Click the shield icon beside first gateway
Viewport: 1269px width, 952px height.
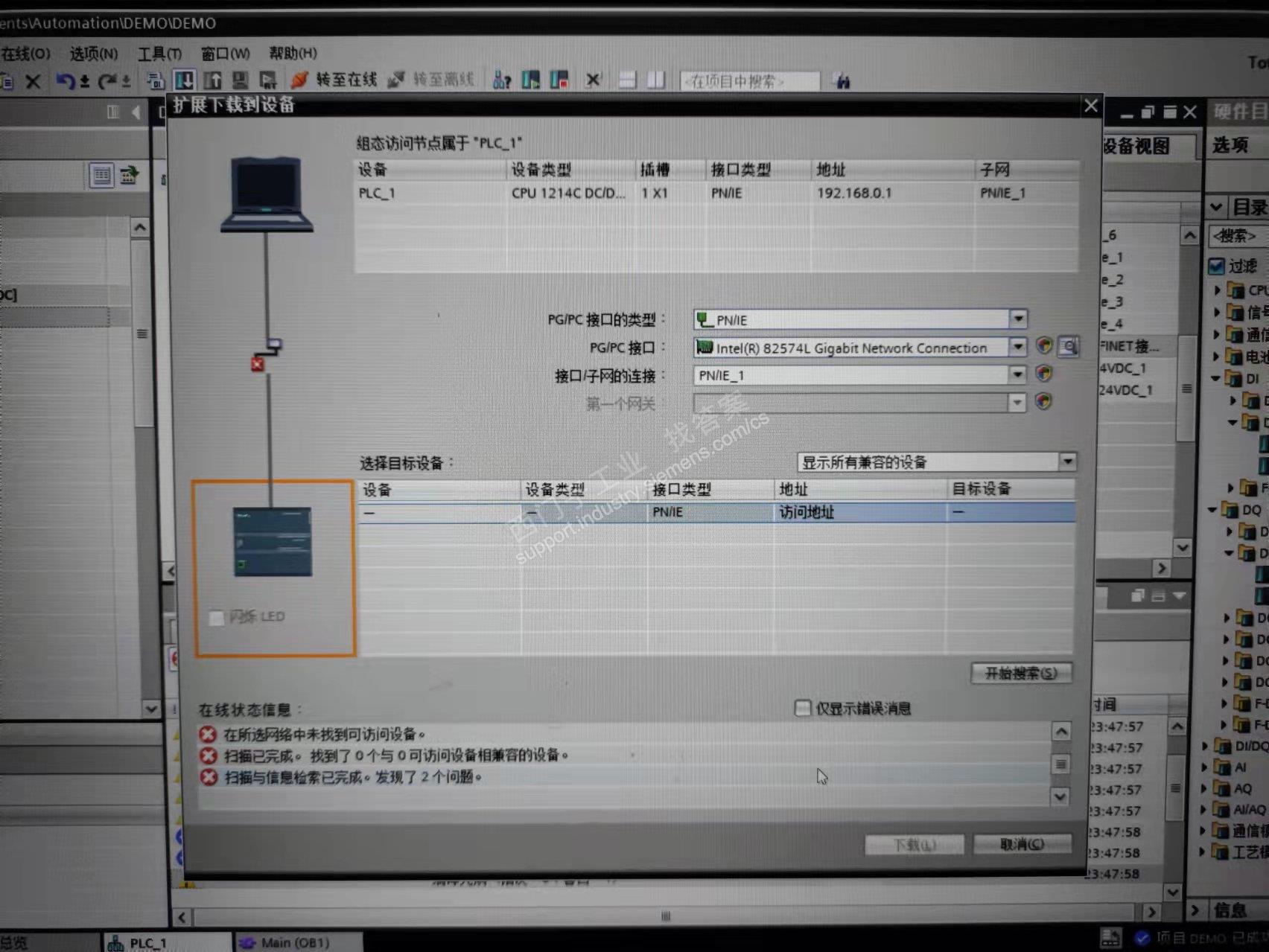click(x=1043, y=401)
